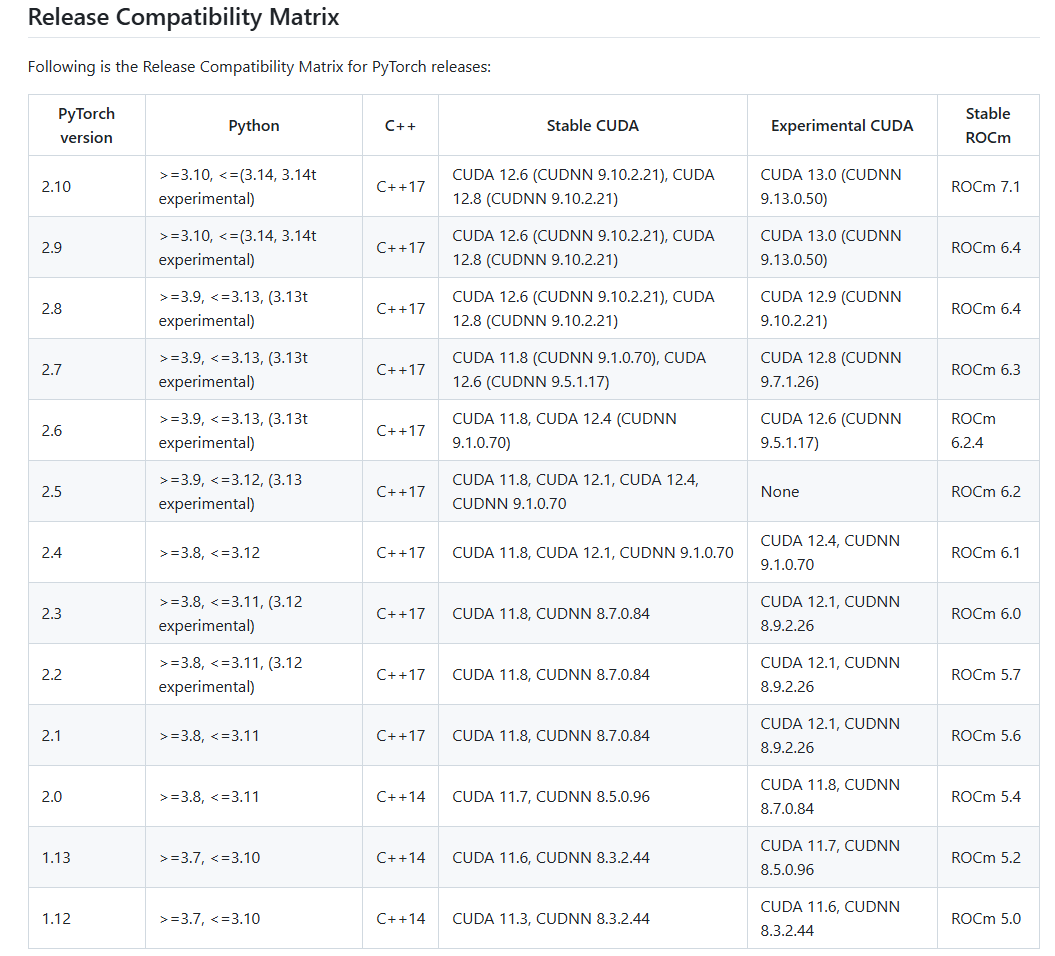The image size is (1055, 956).
Task: Click the 2.7 version cell
Action: coord(86,369)
